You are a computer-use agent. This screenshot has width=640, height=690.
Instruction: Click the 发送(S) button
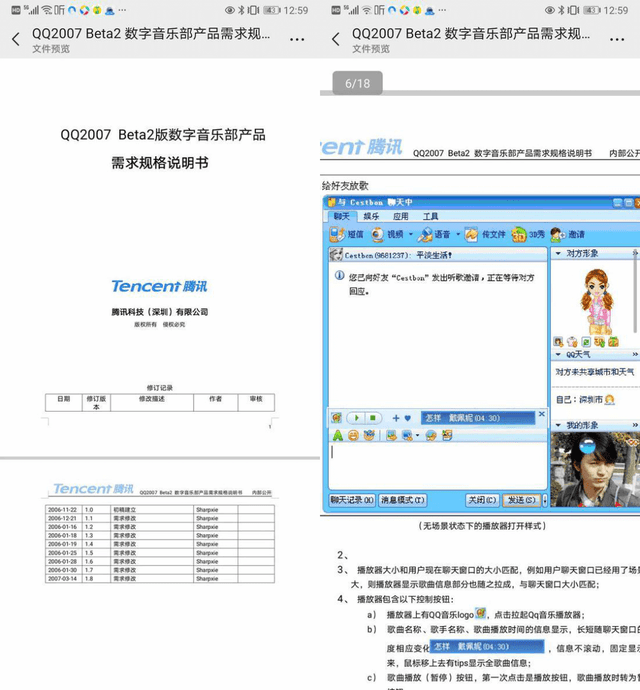coord(522,500)
